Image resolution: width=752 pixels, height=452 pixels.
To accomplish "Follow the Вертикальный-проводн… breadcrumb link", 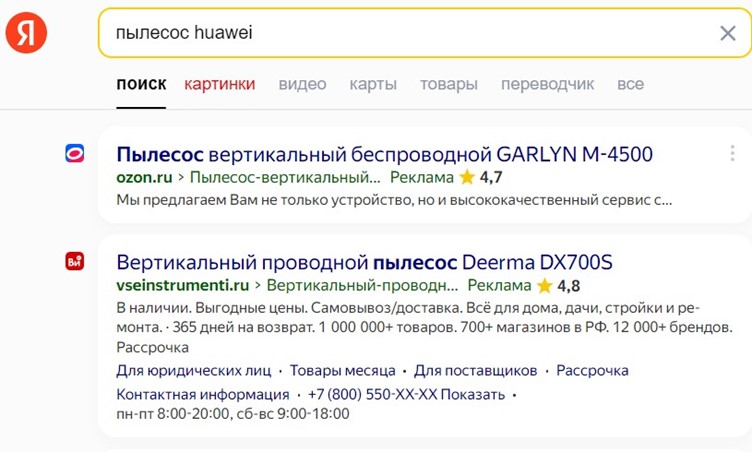I will click(362, 285).
